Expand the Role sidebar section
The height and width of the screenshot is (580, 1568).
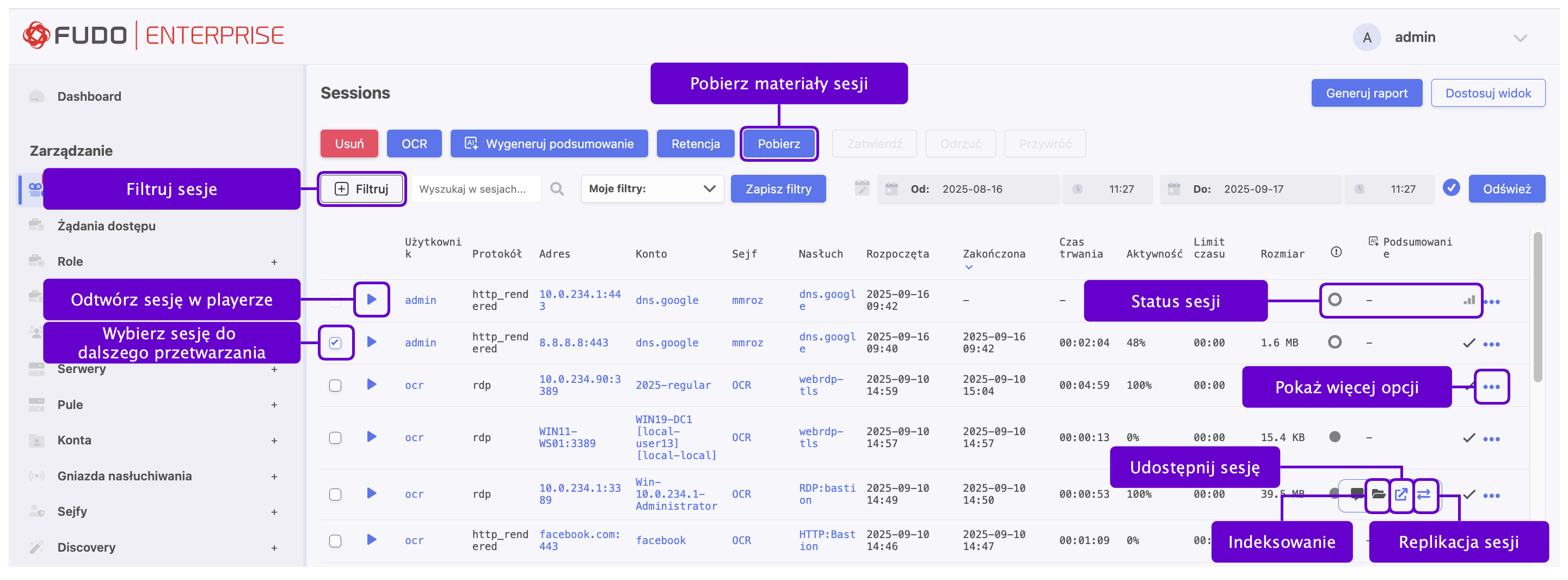point(274,262)
